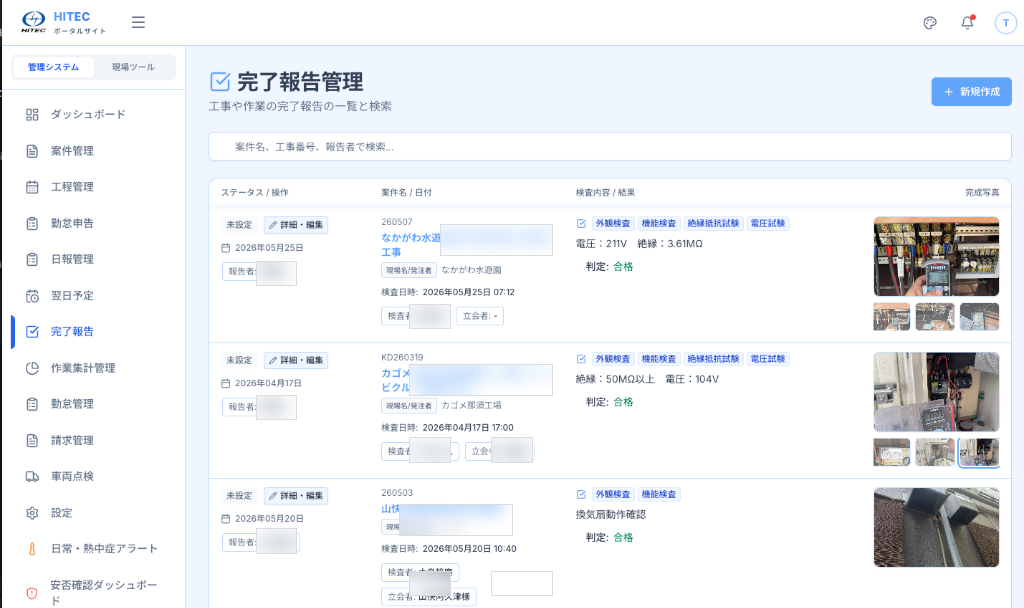Go to 工程管理 in sidebar

point(72,187)
